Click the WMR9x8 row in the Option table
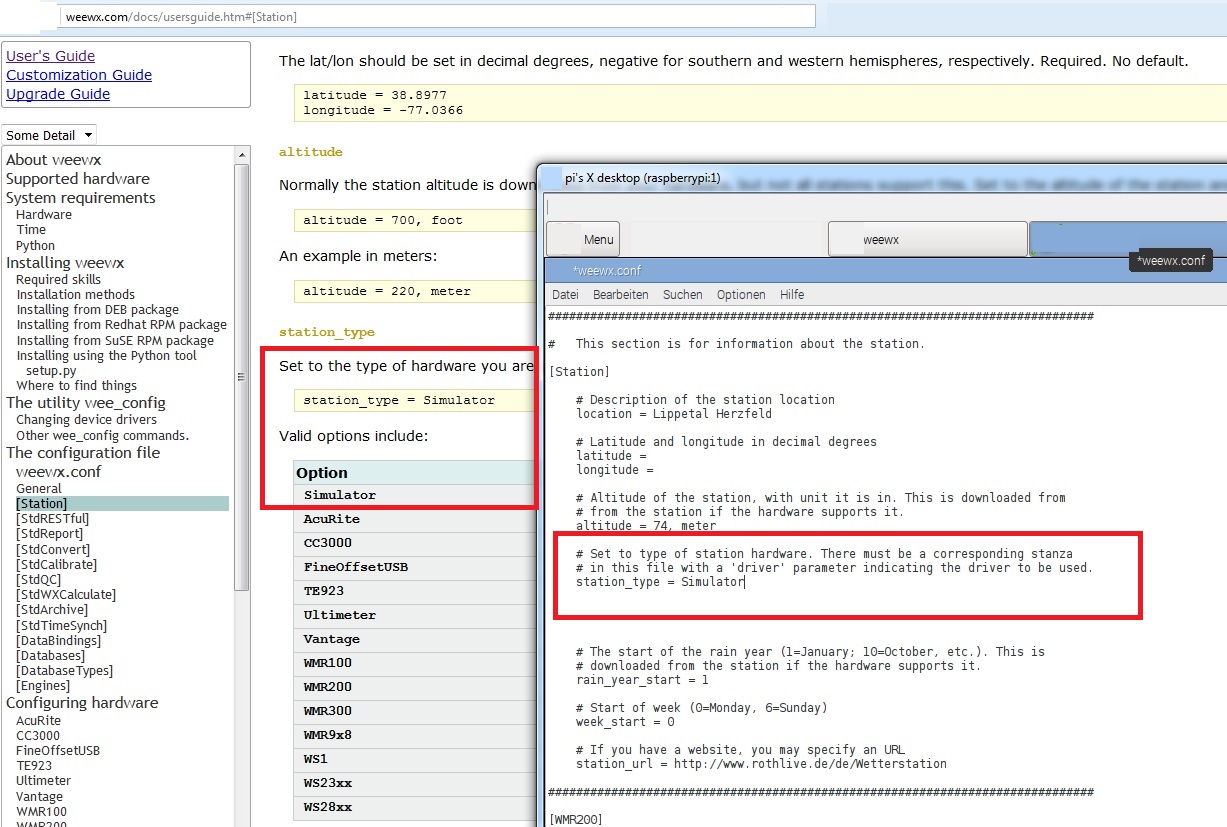 click(x=415, y=735)
